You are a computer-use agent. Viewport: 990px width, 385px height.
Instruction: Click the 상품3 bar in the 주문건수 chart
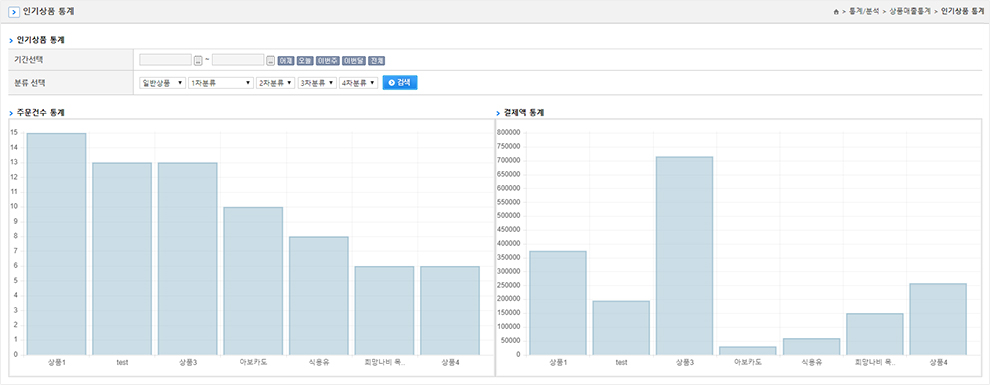188,259
